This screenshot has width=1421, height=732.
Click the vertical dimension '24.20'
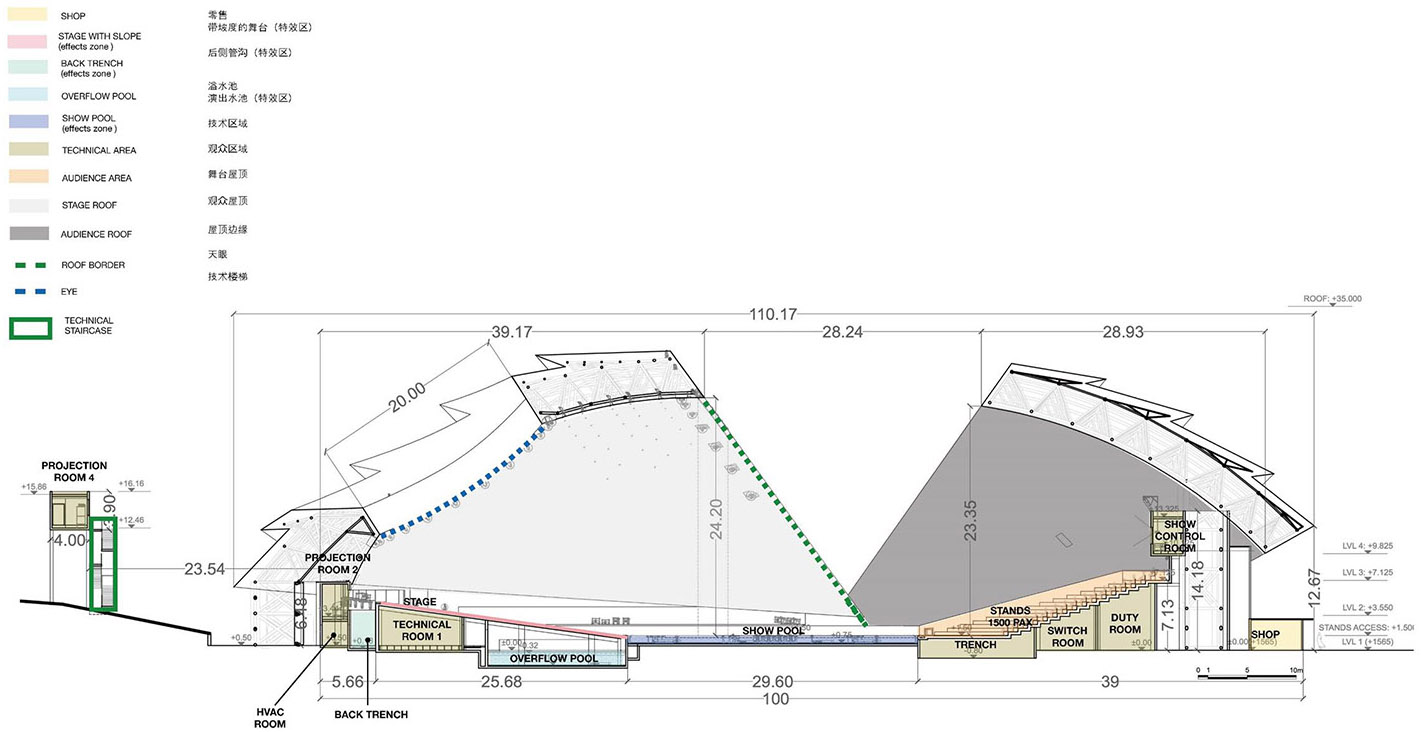pos(716,520)
